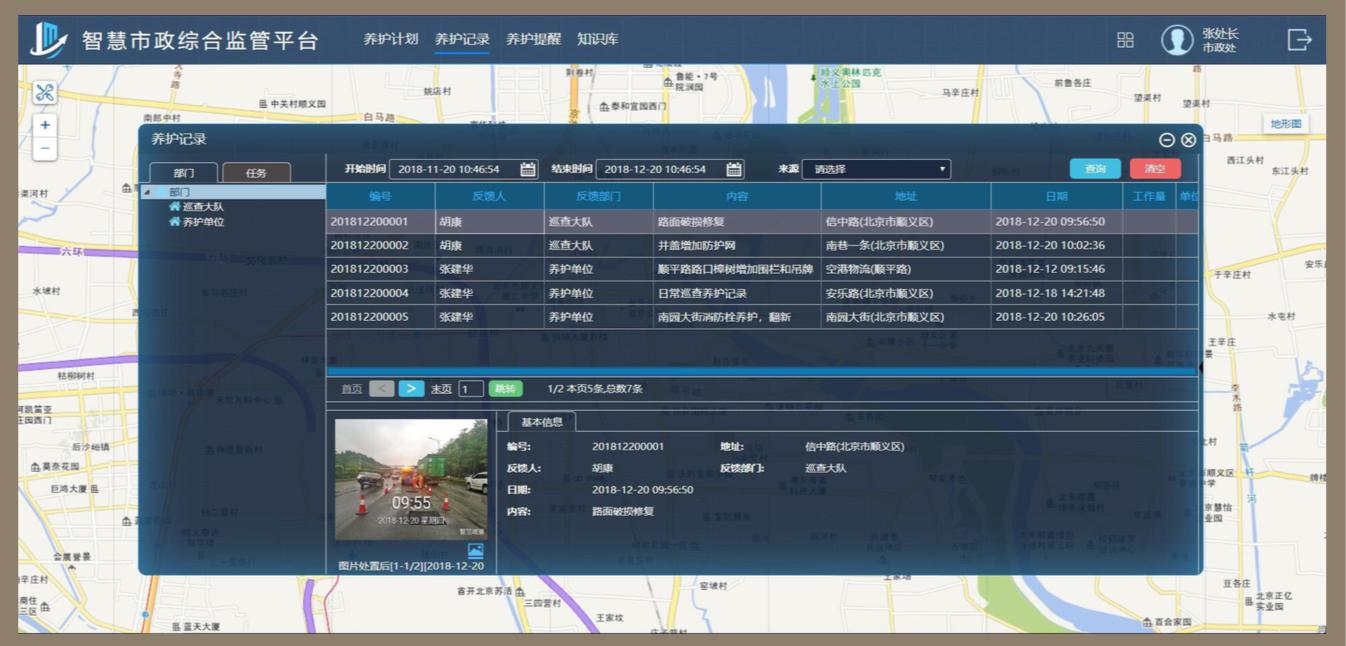Select 巡查大队 in the department tree

point(202,207)
